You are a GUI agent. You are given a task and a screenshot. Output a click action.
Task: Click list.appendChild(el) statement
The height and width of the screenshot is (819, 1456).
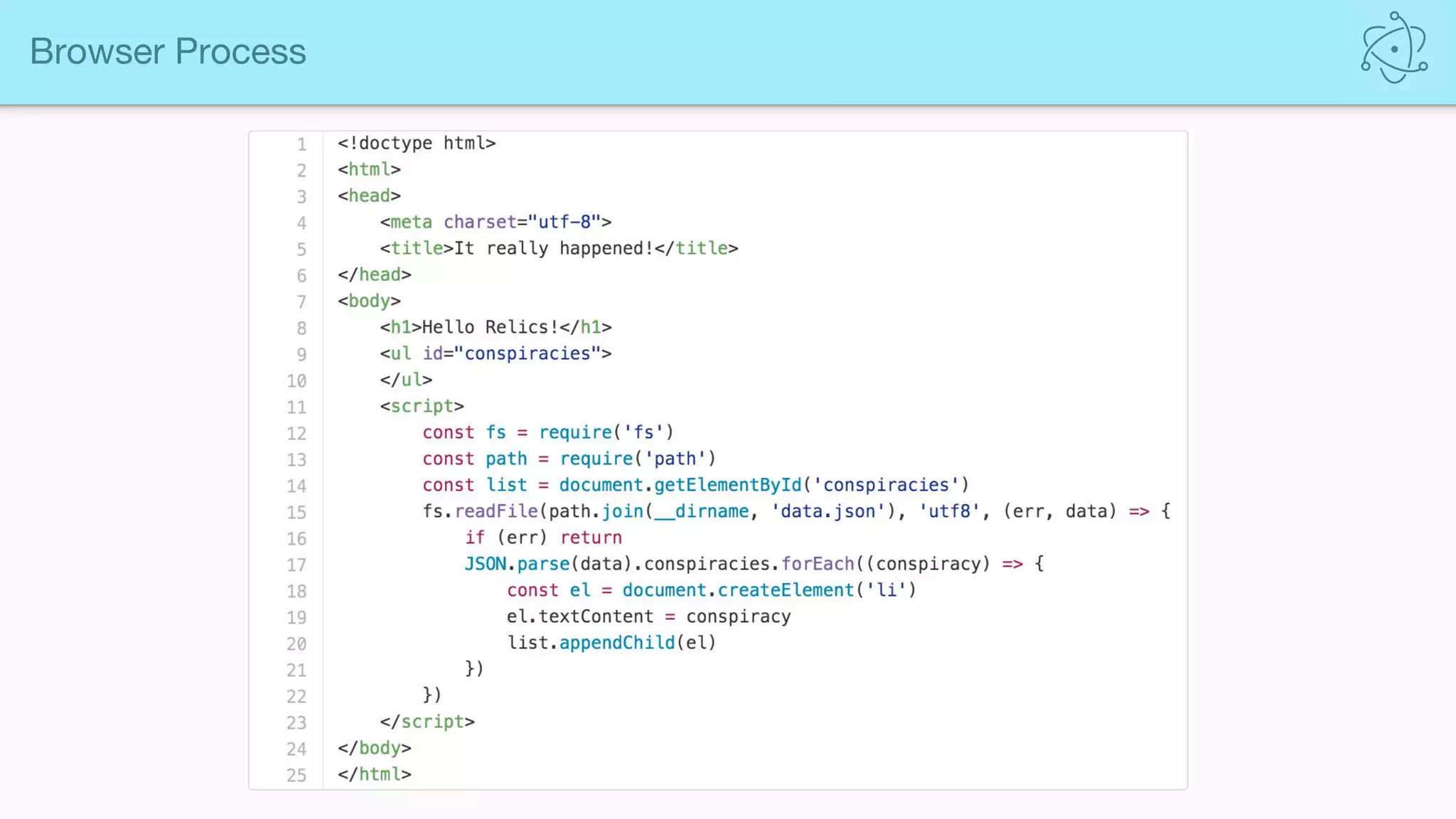click(x=611, y=643)
